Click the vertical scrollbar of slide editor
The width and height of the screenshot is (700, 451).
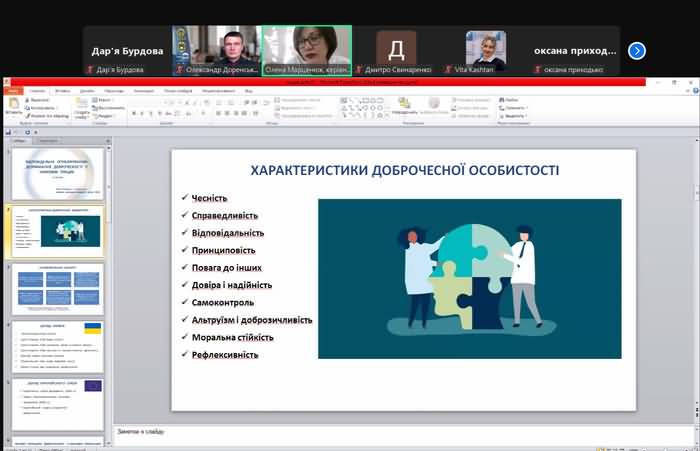[695, 270]
